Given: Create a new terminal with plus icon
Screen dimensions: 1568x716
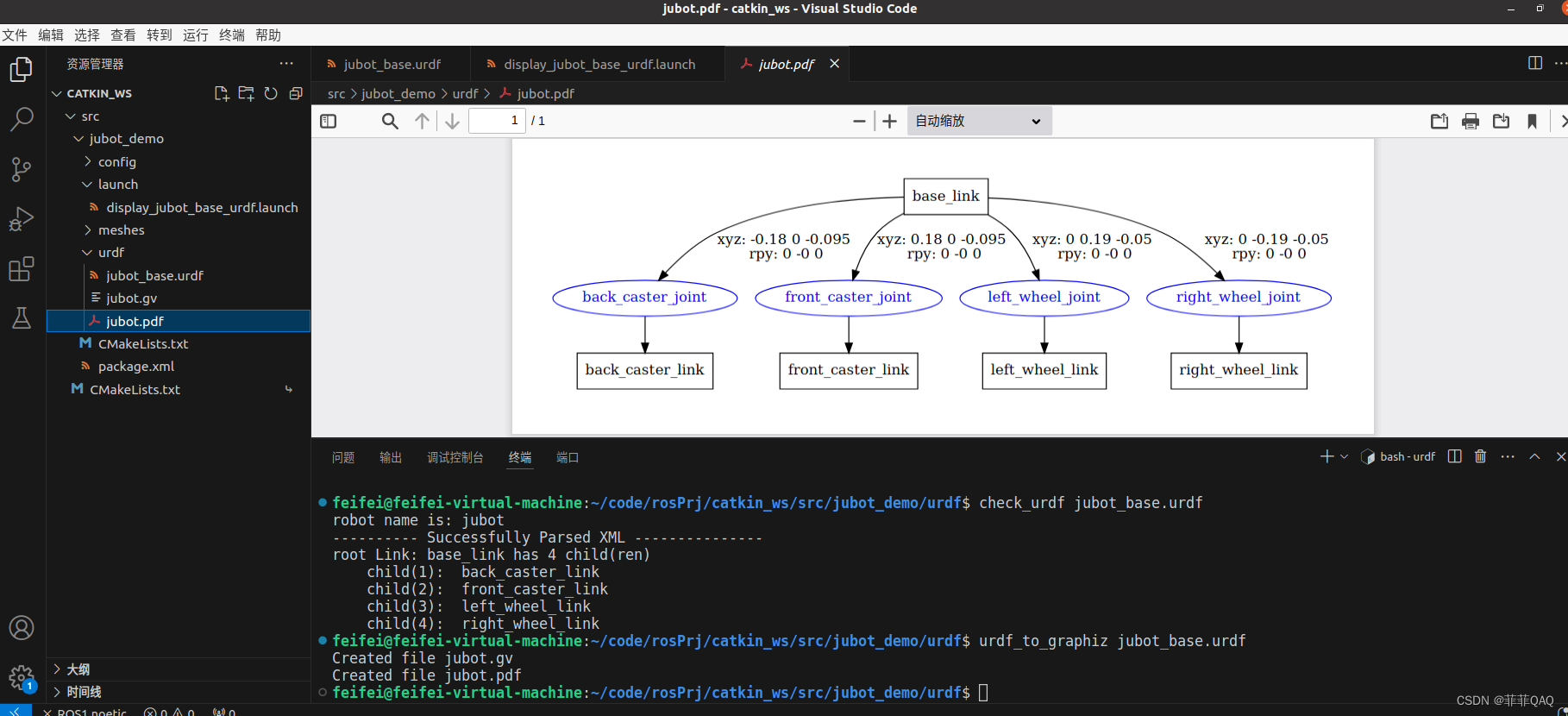Looking at the screenshot, I should [x=1327, y=456].
